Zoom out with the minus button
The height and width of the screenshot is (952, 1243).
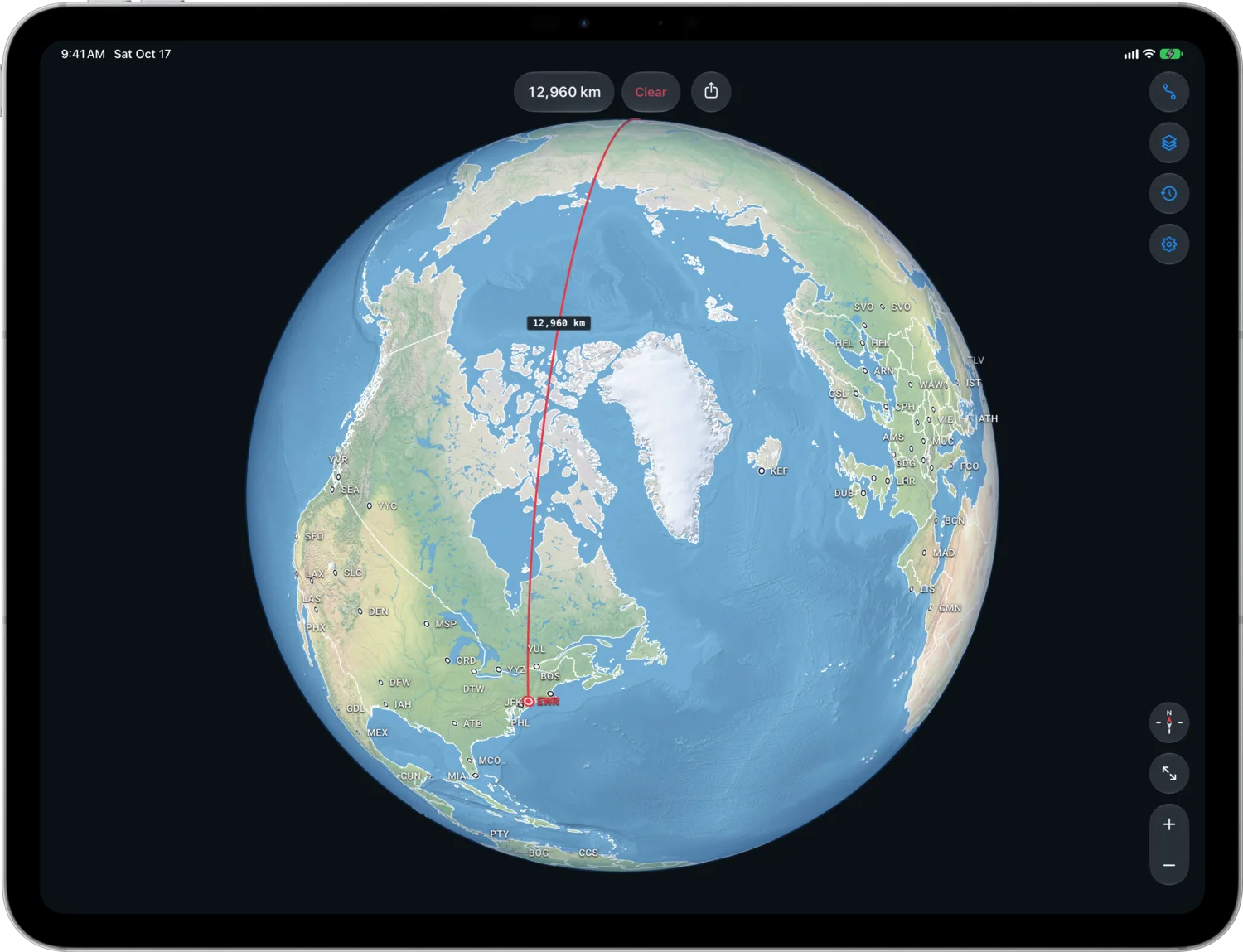pos(1168,865)
